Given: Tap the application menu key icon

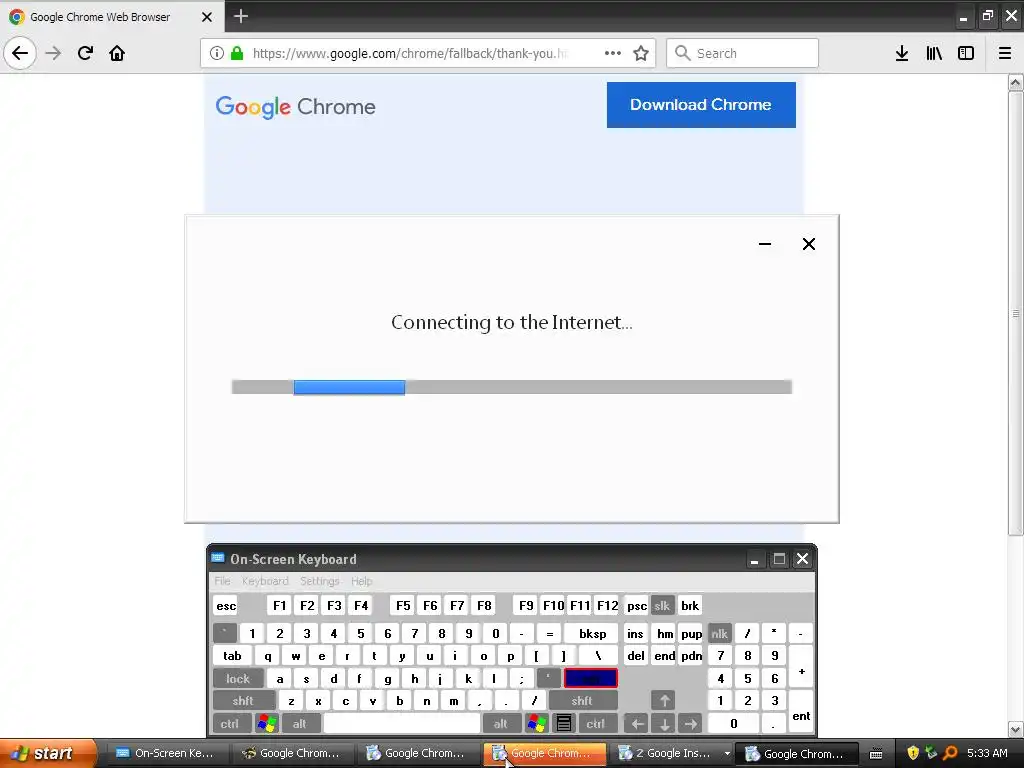Looking at the screenshot, I should (x=564, y=724).
